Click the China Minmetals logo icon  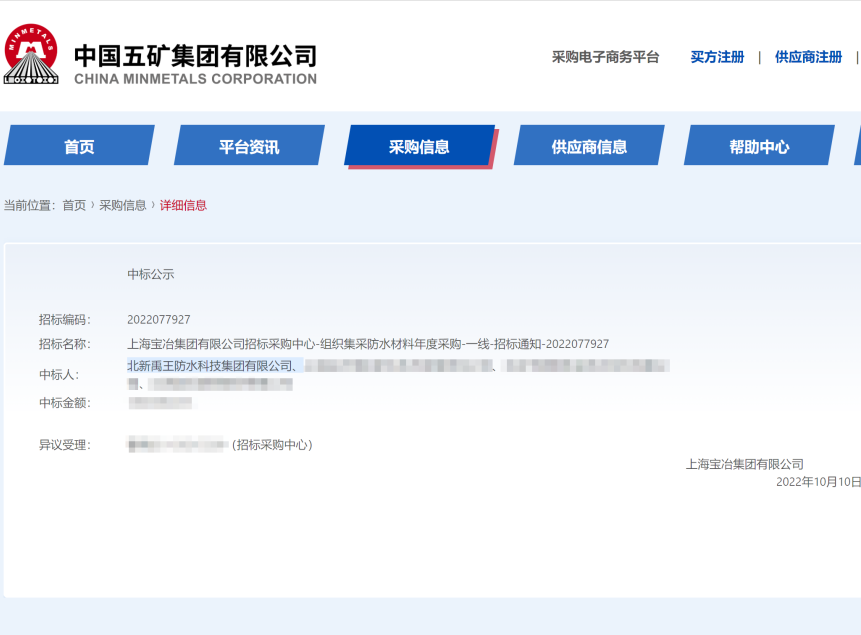point(31,54)
